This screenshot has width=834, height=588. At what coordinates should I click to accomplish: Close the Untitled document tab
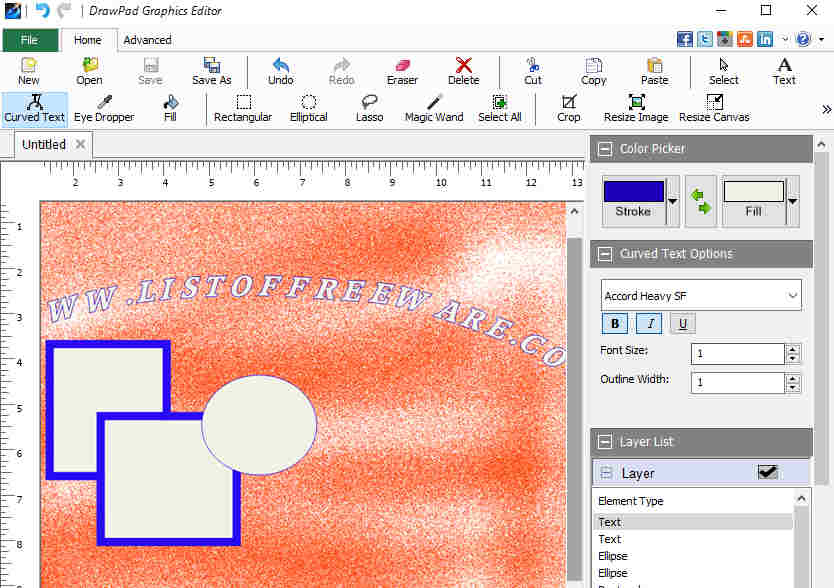point(80,144)
